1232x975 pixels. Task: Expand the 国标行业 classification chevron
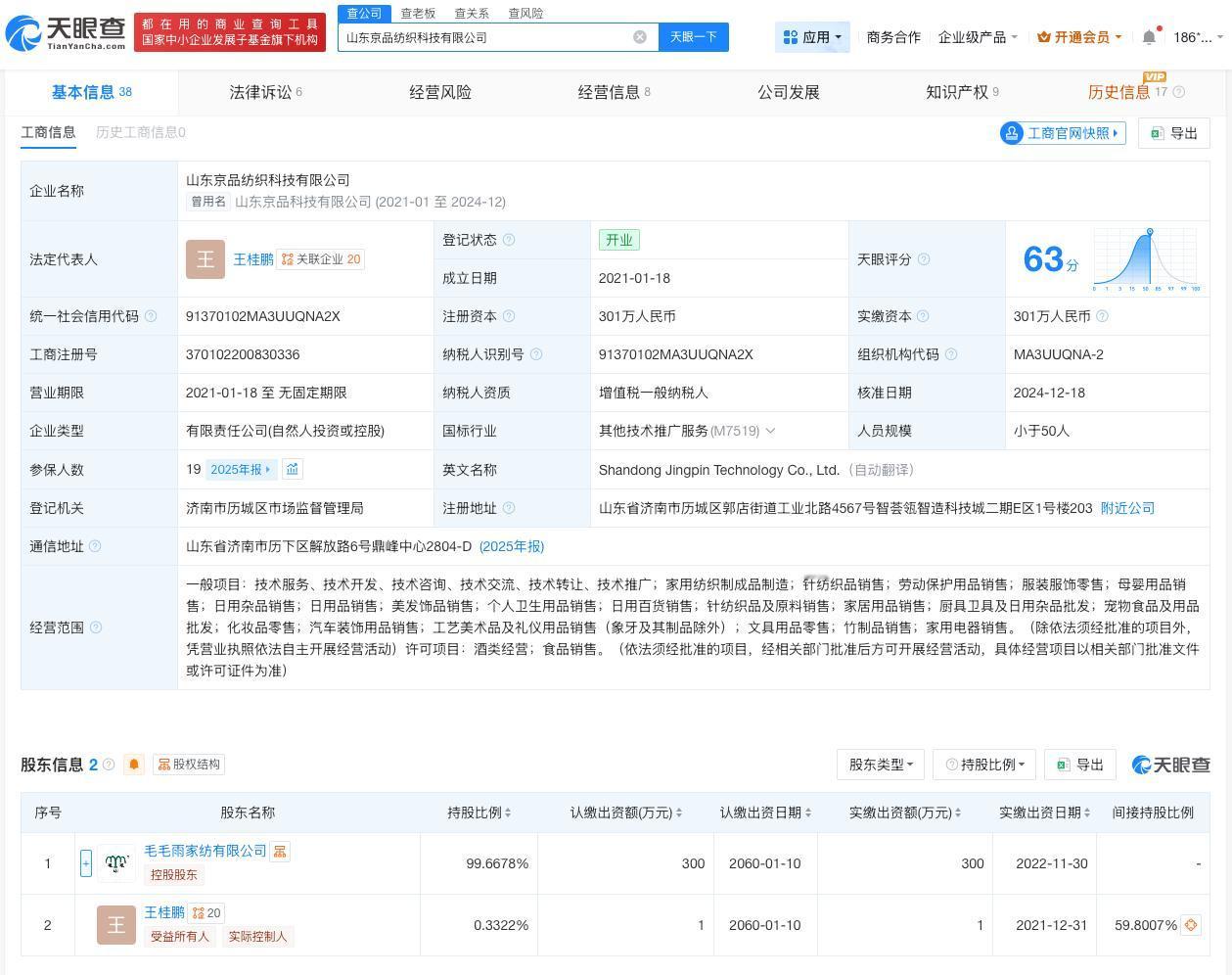pyautogui.click(x=770, y=431)
